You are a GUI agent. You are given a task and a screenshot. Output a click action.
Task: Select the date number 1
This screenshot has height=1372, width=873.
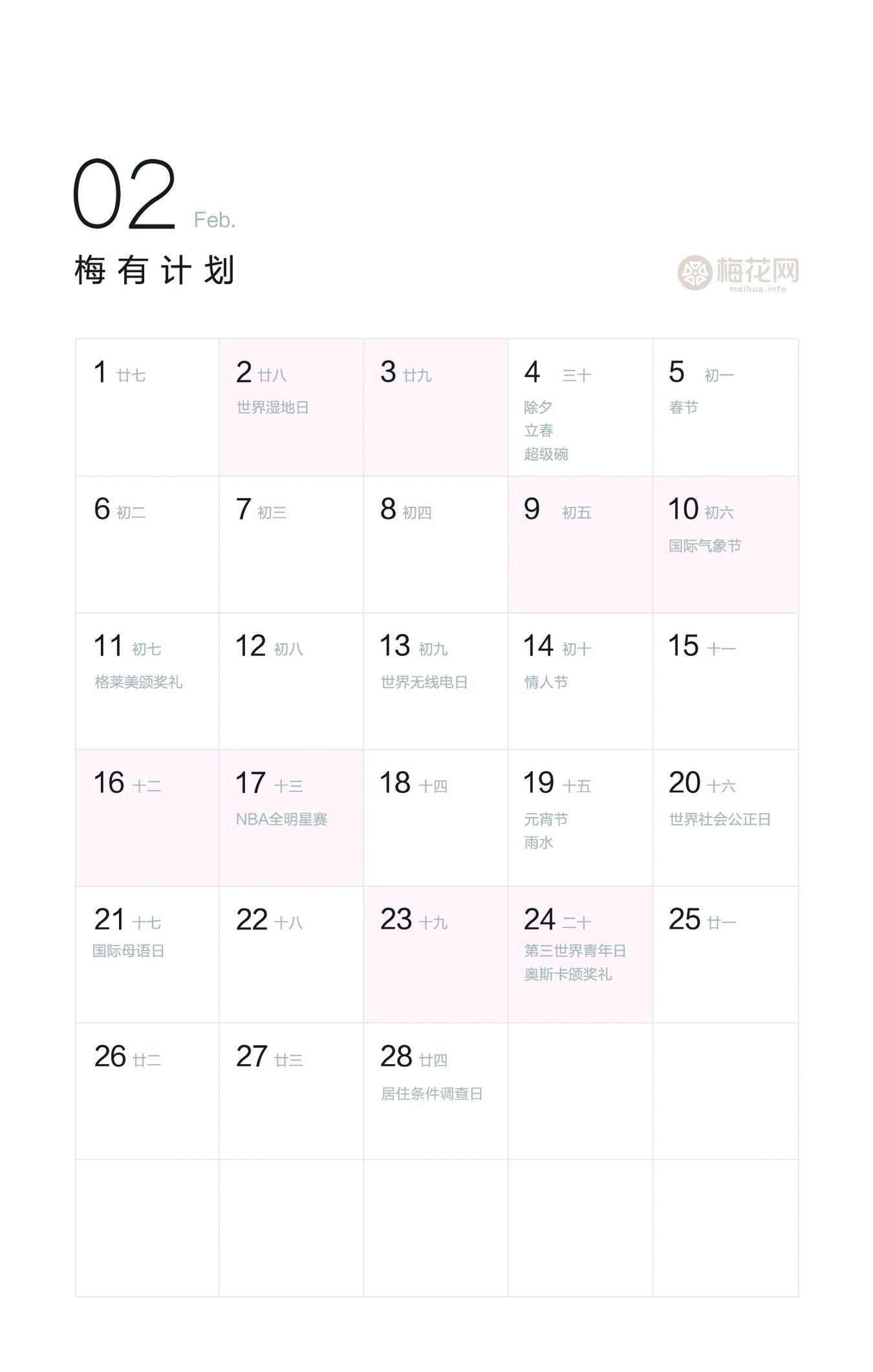click(x=100, y=372)
